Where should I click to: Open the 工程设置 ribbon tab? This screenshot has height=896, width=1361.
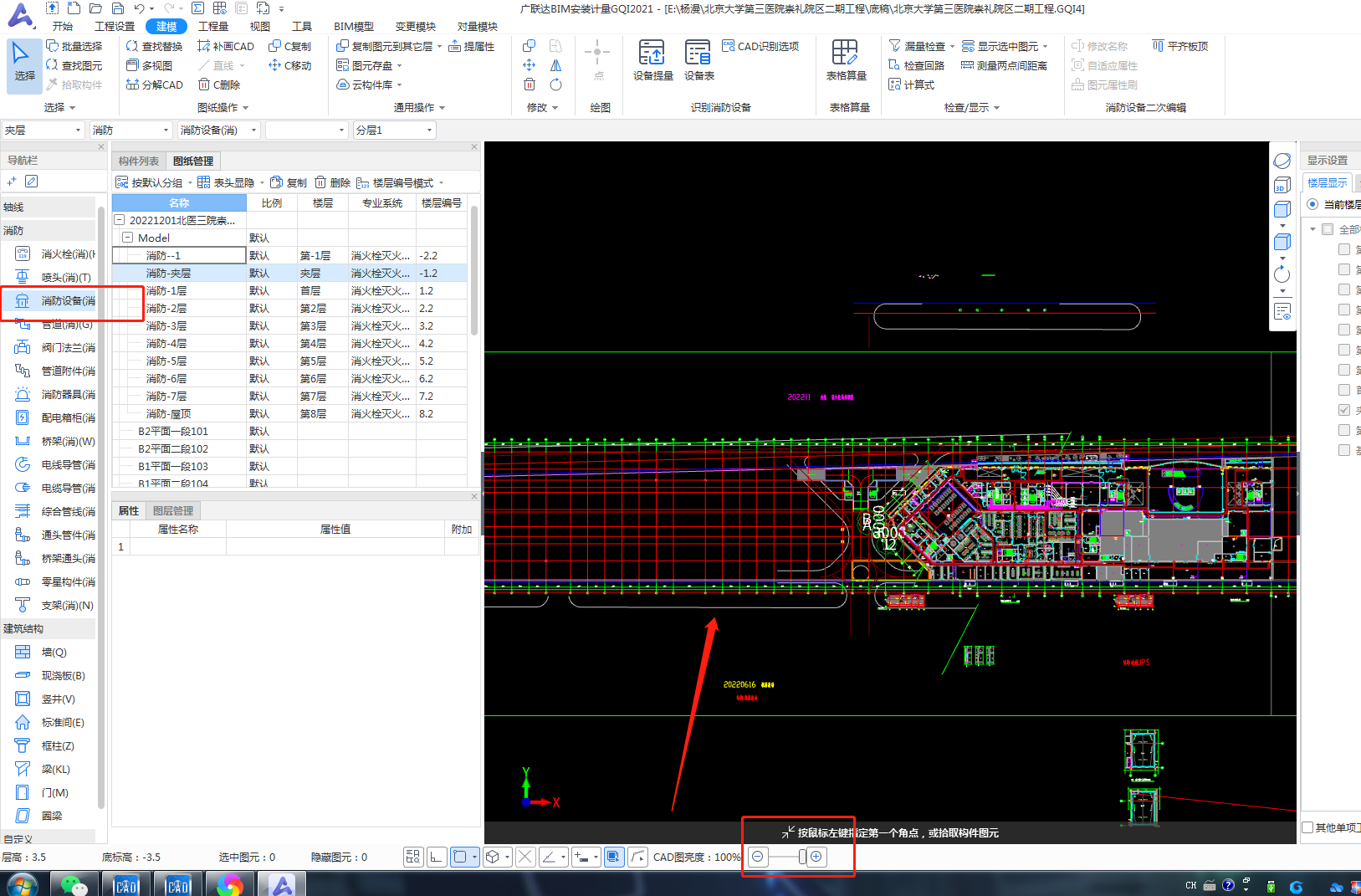click(115, 26)
